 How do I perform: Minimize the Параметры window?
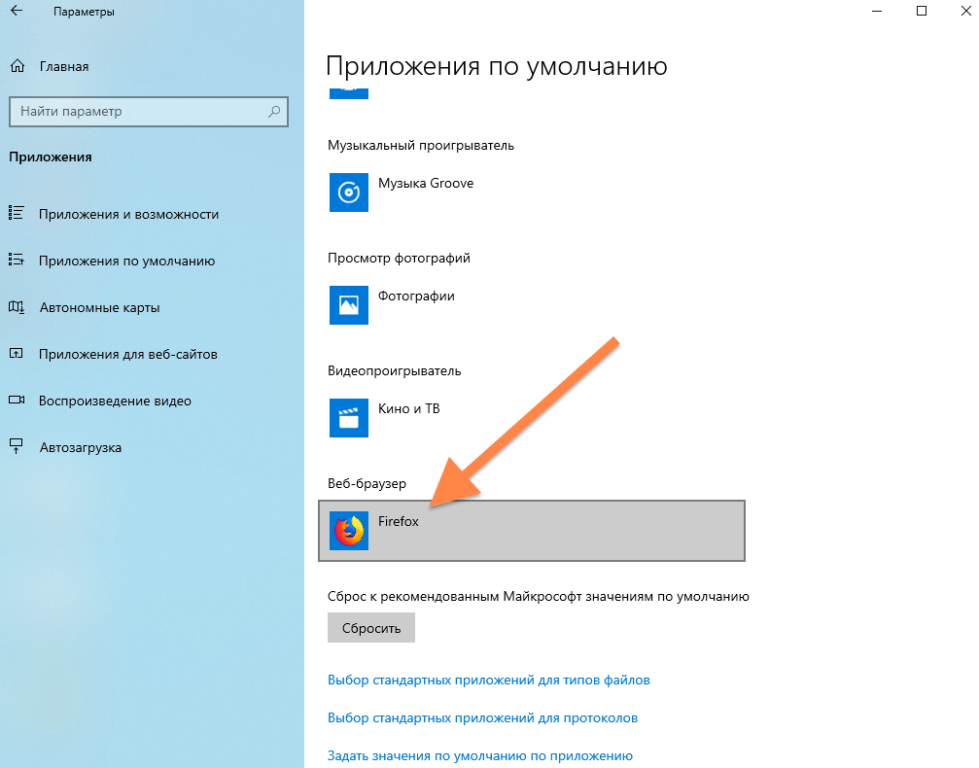coord(877,11)
